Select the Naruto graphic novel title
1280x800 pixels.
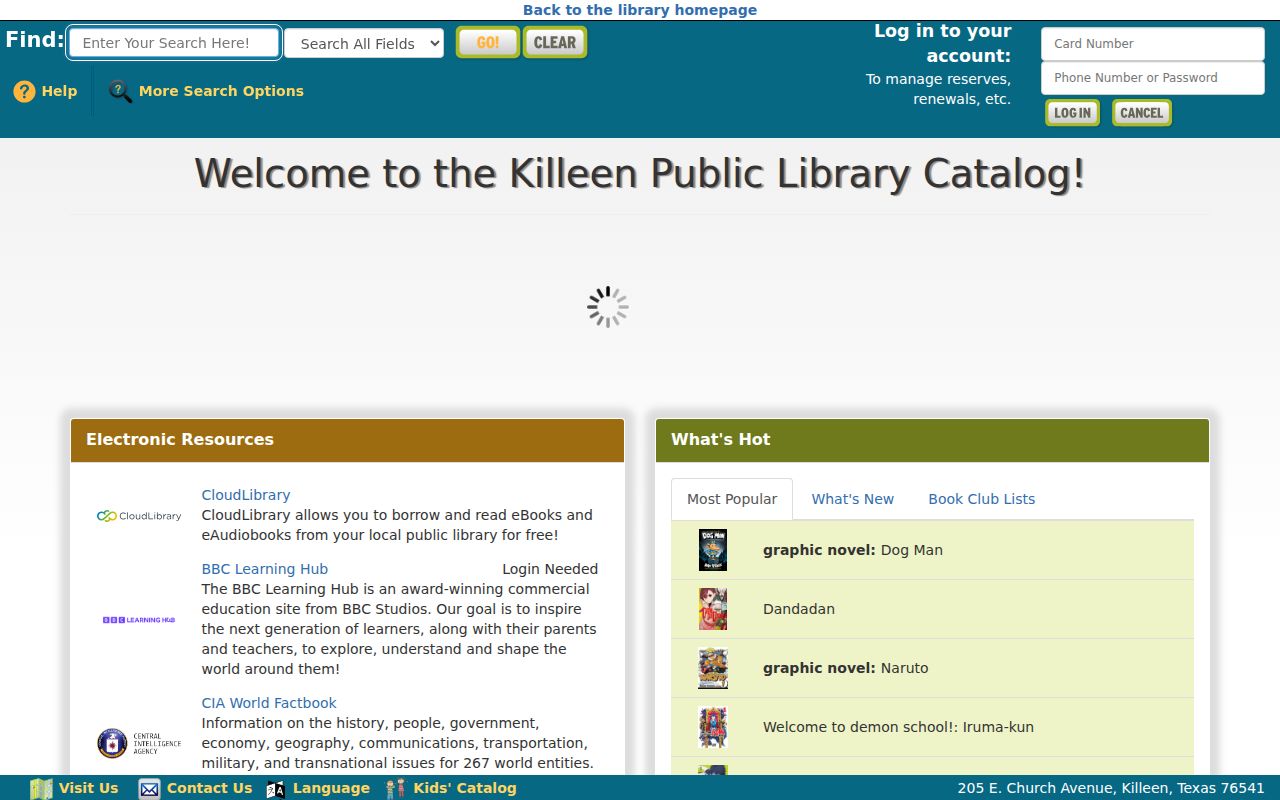point(846,668)
